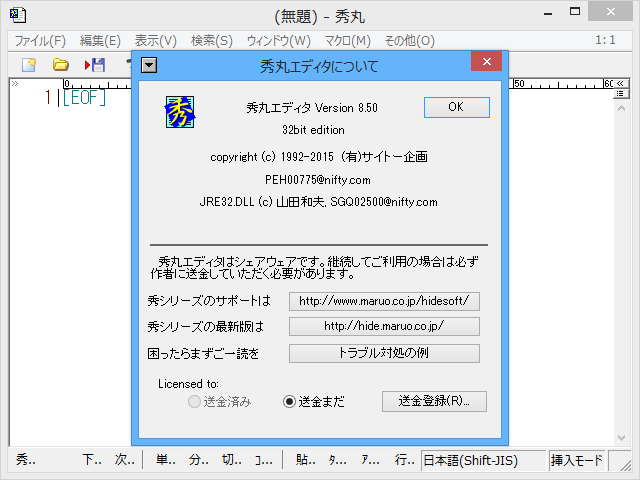
Task: Click the ﾀ... function key button
Action: click(x=338, y=460)
